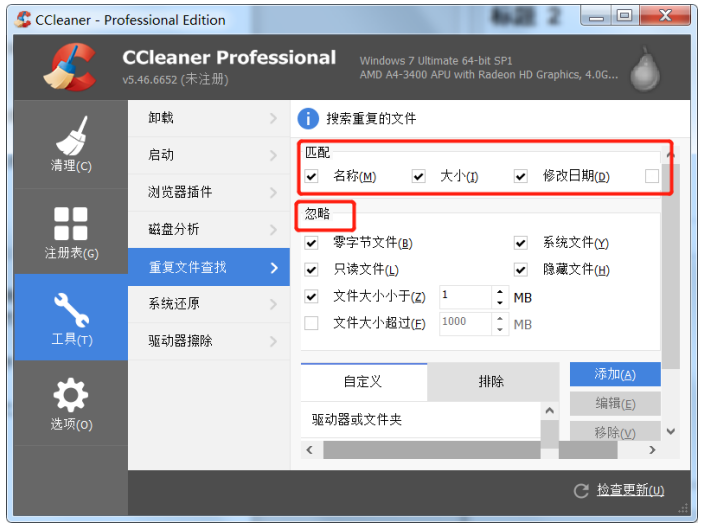Click the 文件大小小于 MB input field
The width and height of the screenshot is (701, 526).
pos(464,297)
